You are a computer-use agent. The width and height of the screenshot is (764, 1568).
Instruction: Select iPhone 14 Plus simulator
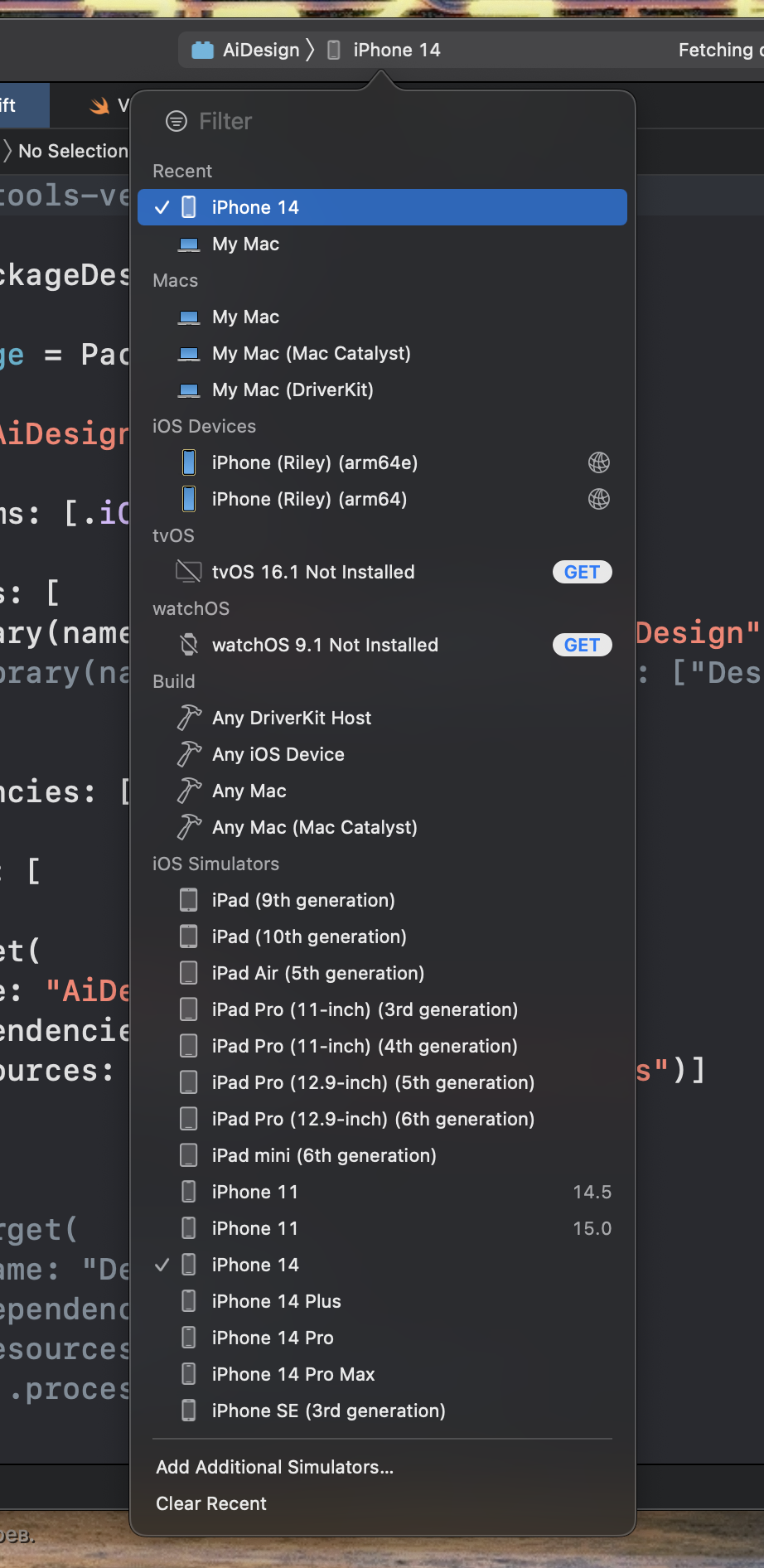pyautogui.click(x=382, y=1301)
